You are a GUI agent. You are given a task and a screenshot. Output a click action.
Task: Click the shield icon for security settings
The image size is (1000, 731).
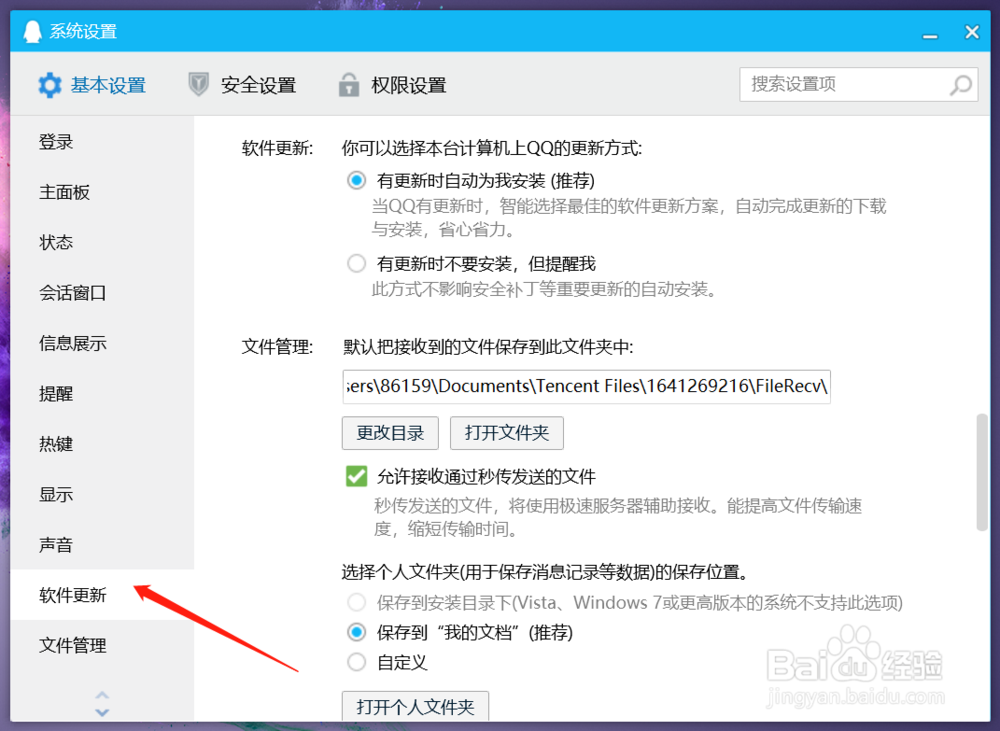pos(198,84)
